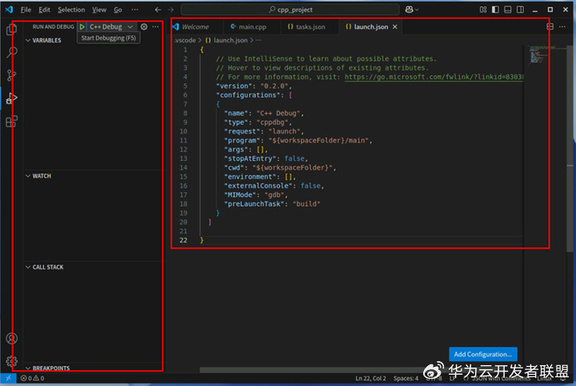Open the Explorer view in activity bar

[11, 29]
